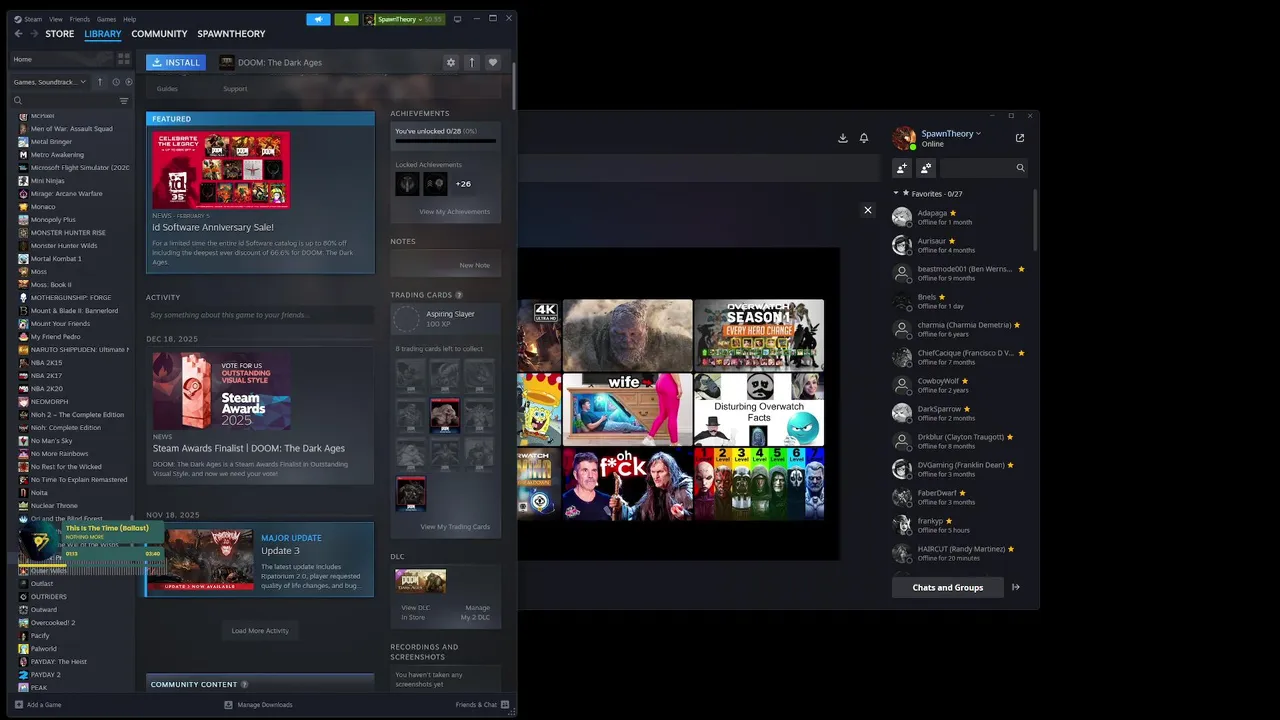Open the Friends menu

coord(80,19)
